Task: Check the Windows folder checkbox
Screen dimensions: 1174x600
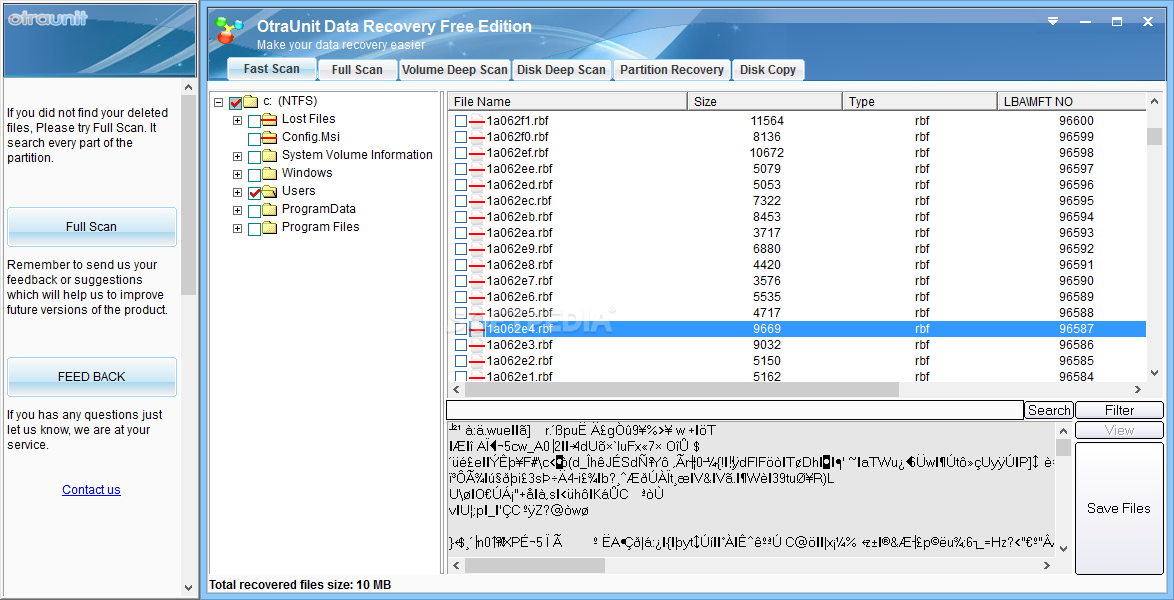Action: click(x=255, y=174)
